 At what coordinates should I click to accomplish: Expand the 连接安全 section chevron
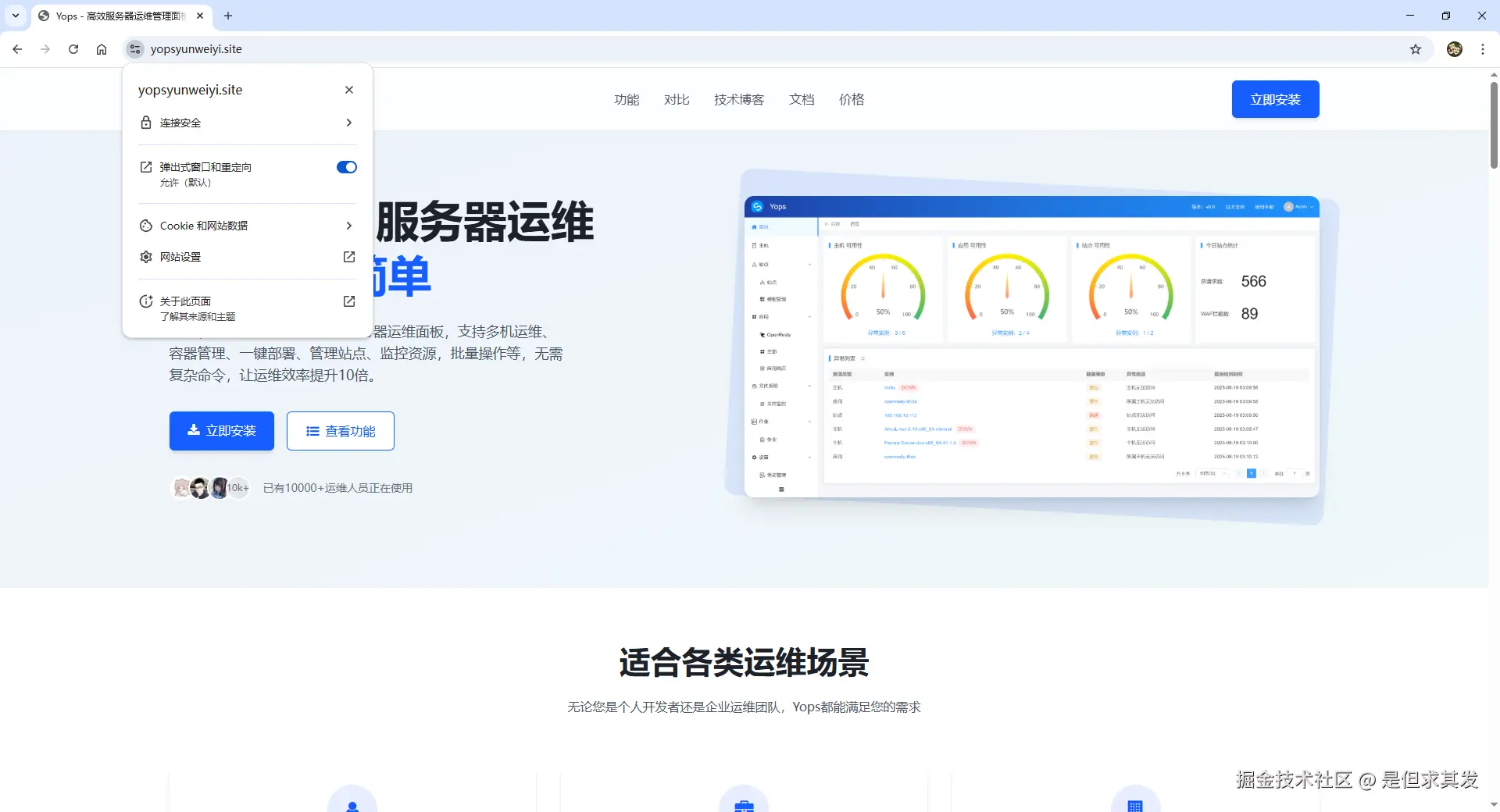point(348,122)
